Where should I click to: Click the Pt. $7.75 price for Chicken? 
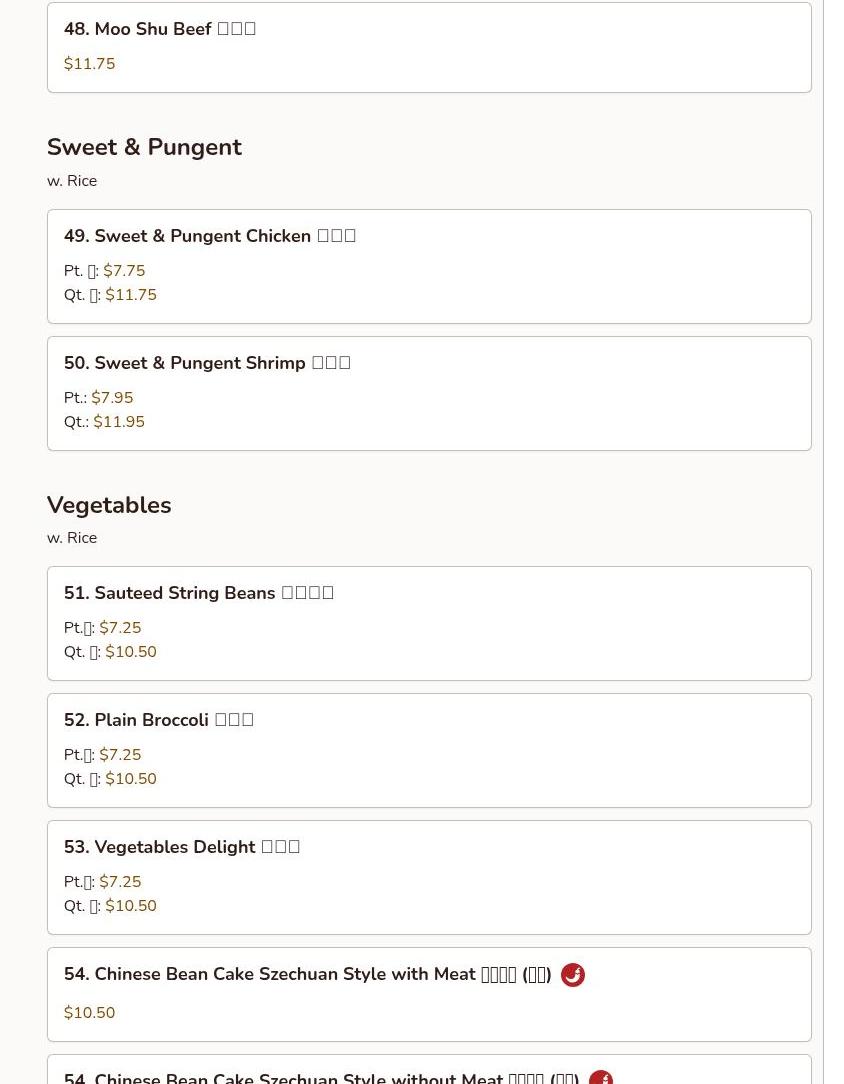pyautogui.click(x=124, y=271)
